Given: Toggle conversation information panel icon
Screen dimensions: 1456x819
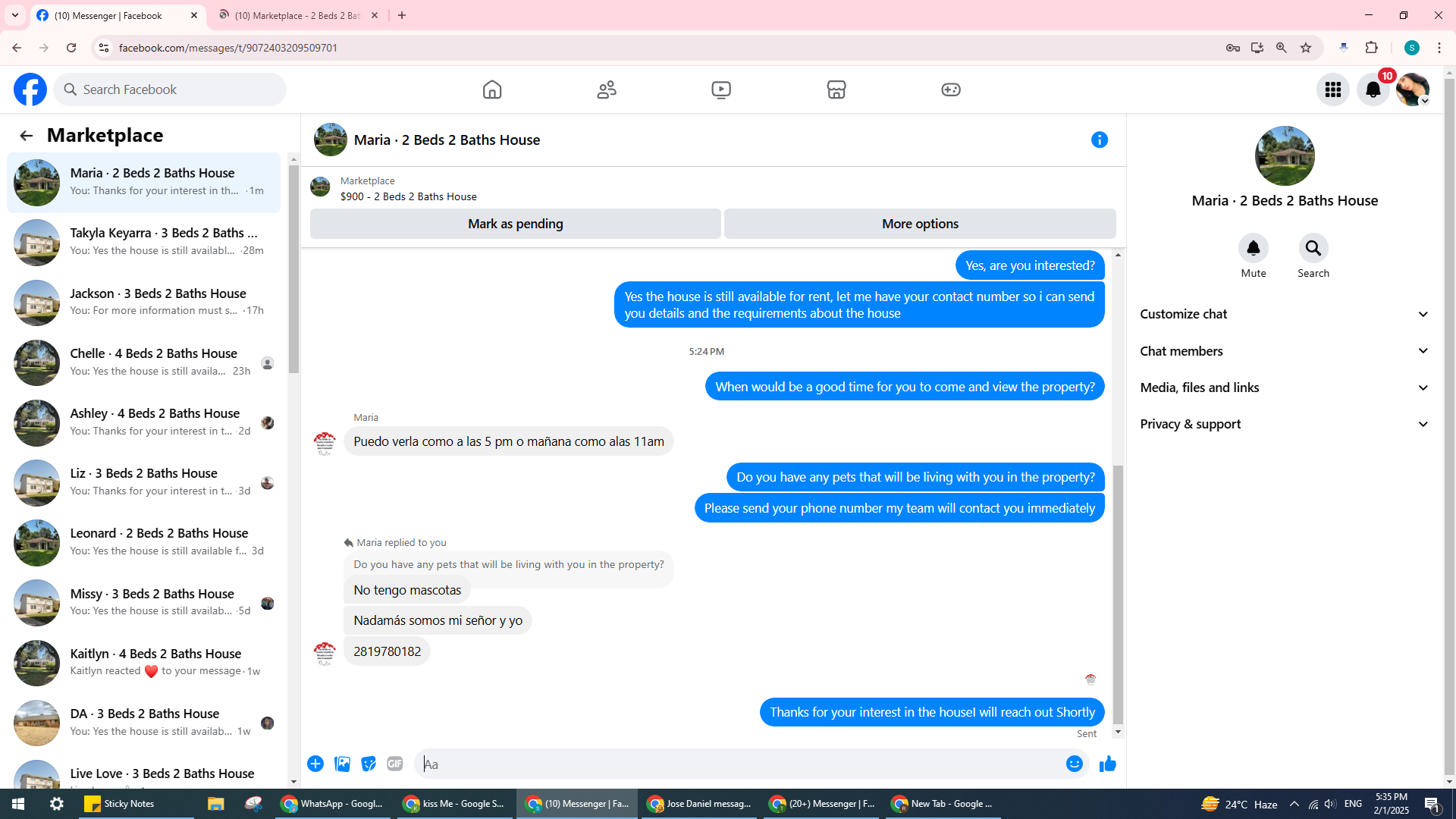Looking at the screenshot, I should (x=1099, y=140).
